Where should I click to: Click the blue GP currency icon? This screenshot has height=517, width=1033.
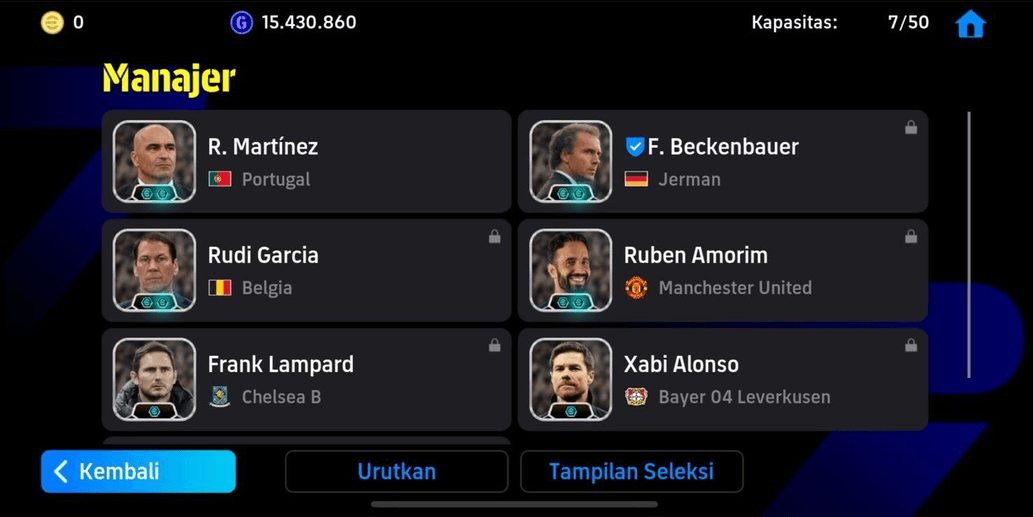point(241,22)
